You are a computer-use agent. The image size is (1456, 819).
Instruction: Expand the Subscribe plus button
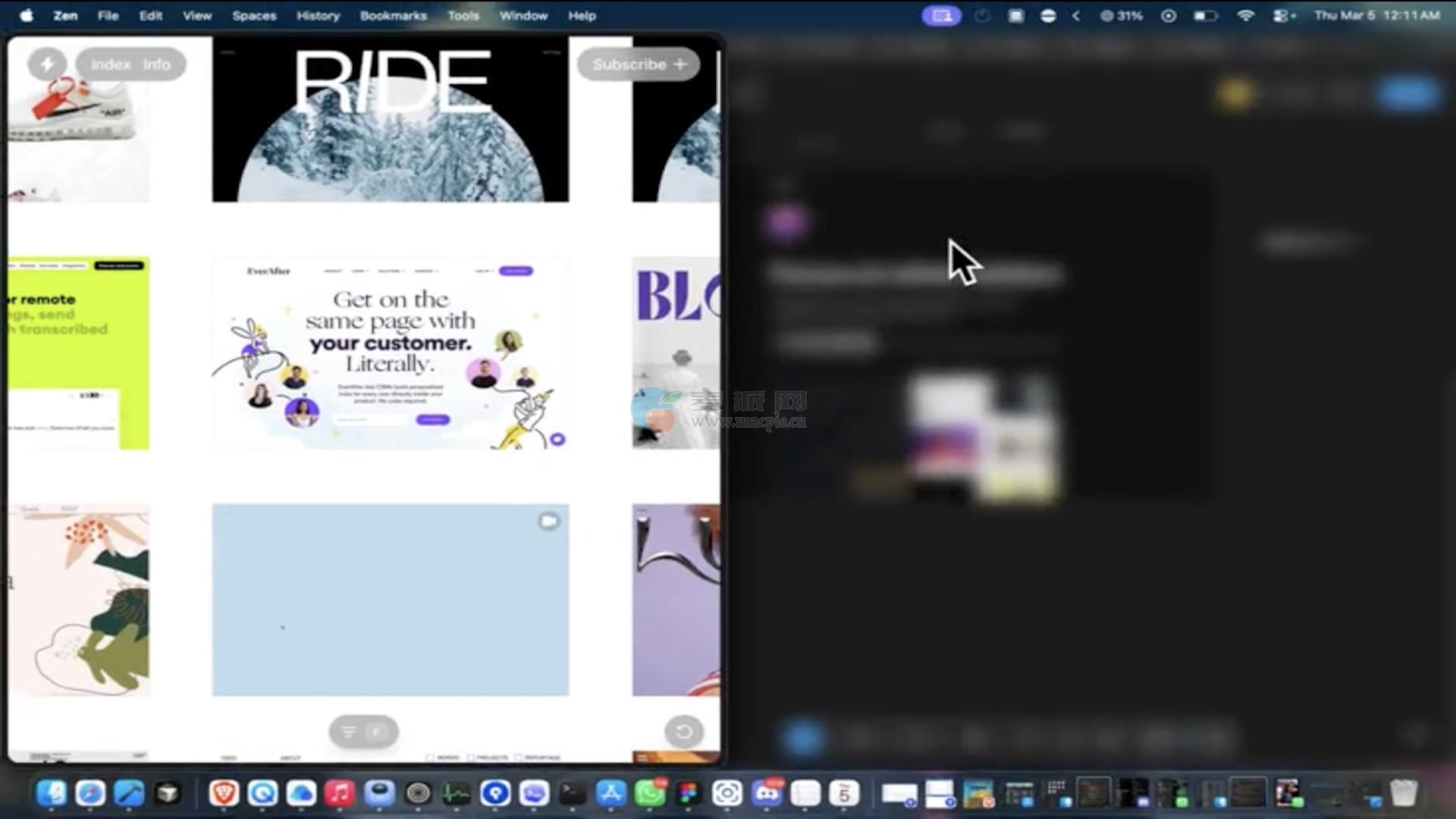click(639, 64)
